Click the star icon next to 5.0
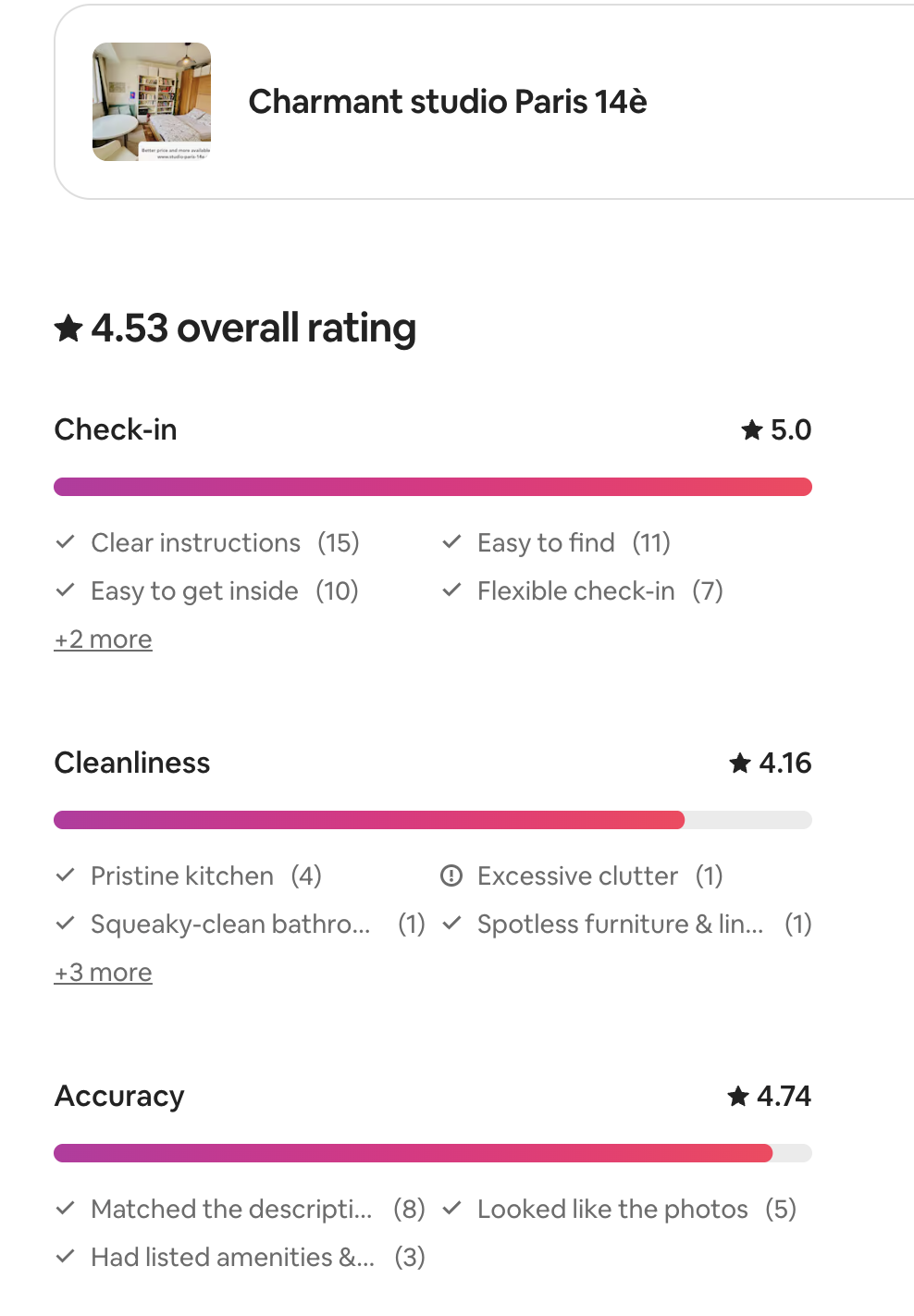The image size is (914, 1316). (752, 429)
